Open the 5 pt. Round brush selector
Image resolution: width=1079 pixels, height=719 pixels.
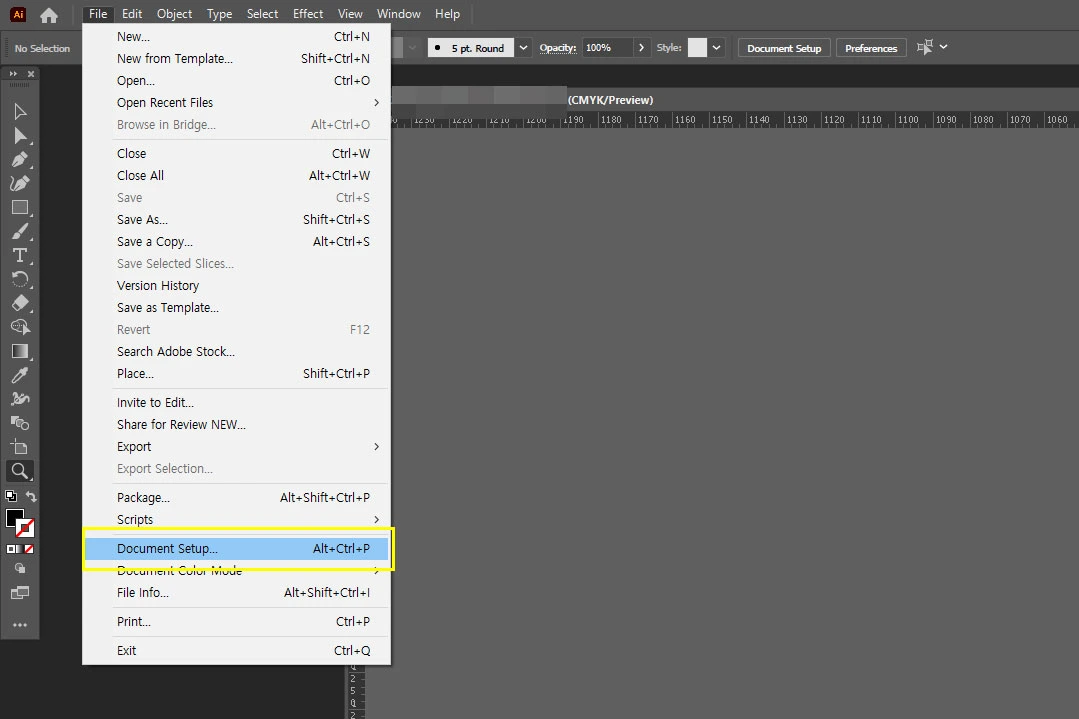[471, 48]
